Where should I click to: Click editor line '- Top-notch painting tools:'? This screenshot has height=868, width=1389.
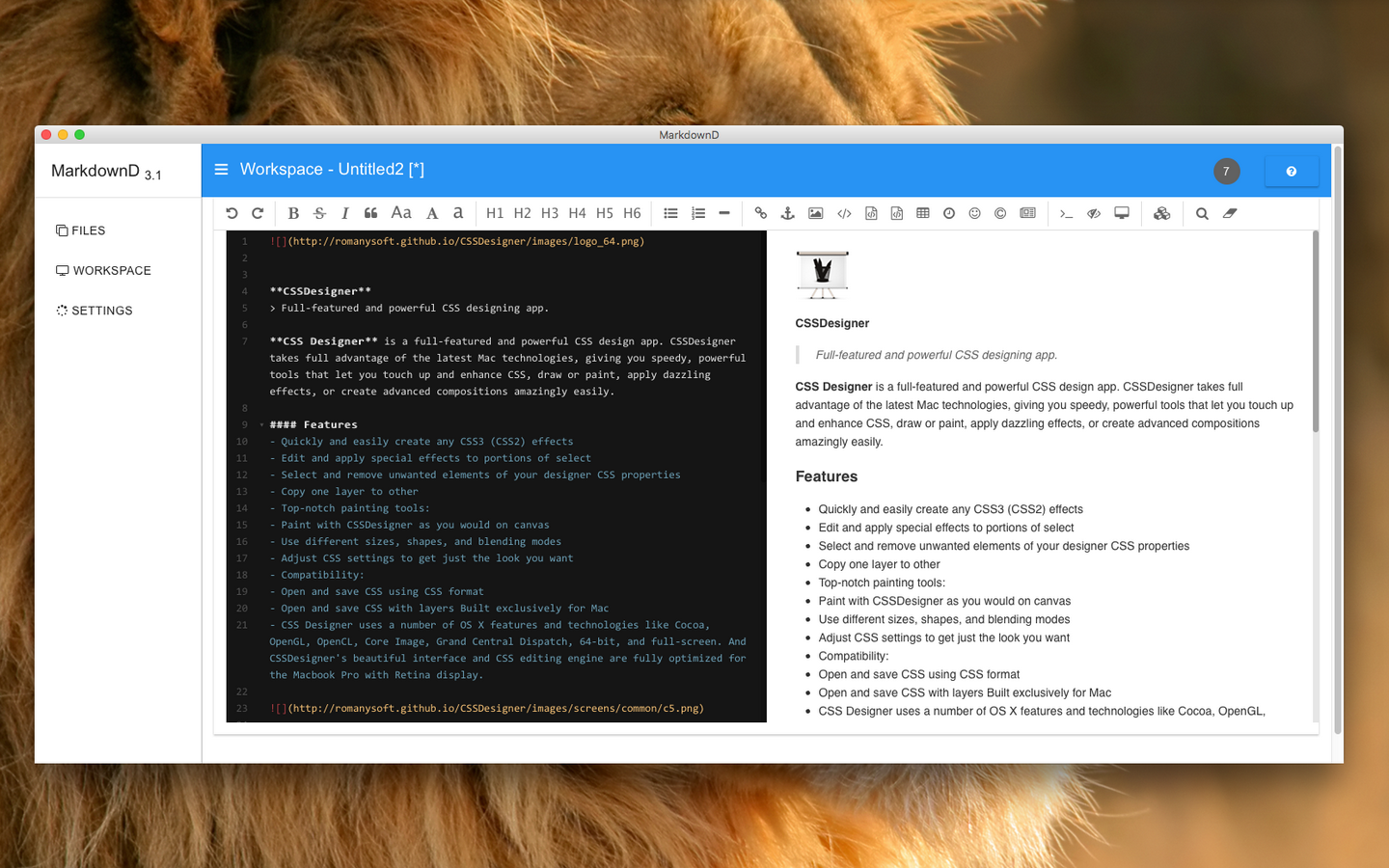(x=349, y=508)
